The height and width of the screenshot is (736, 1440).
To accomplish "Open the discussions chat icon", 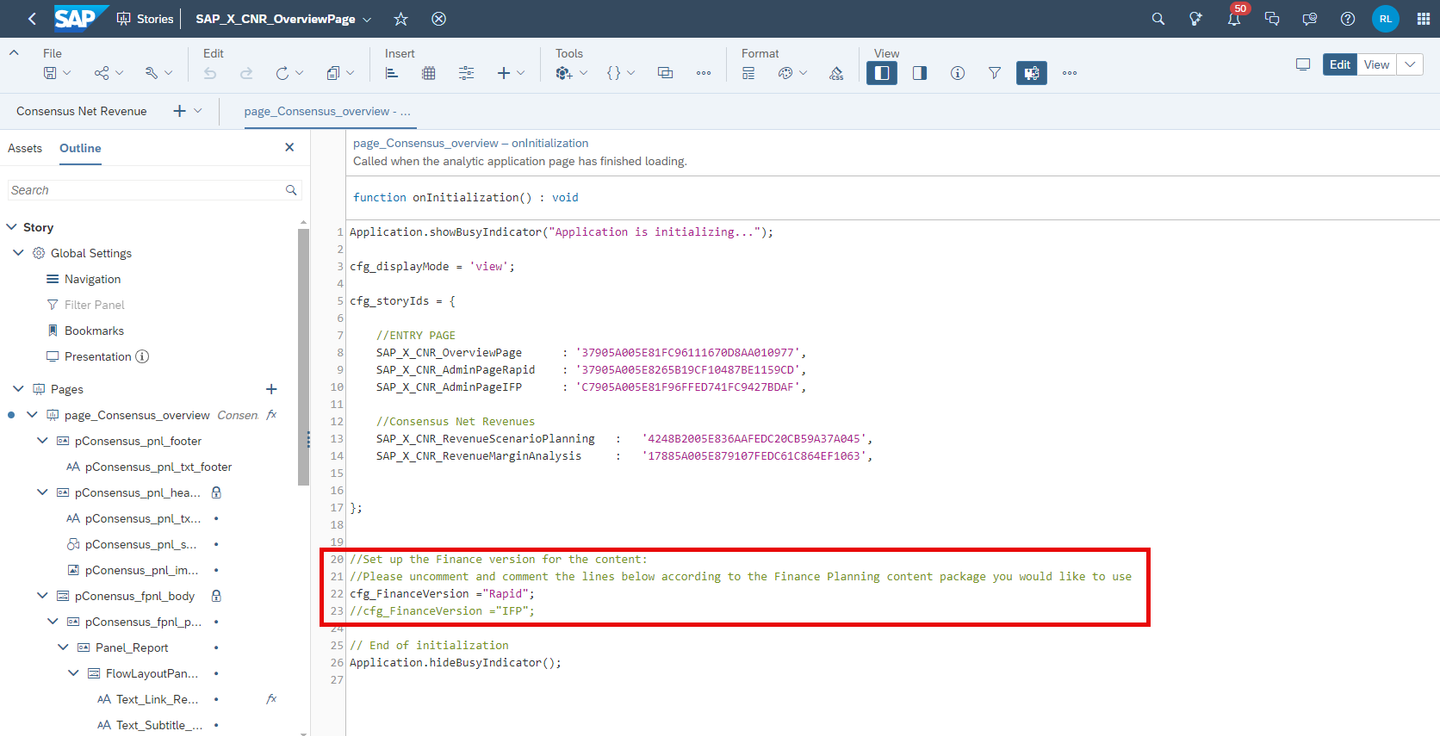I will [1272, 19].
